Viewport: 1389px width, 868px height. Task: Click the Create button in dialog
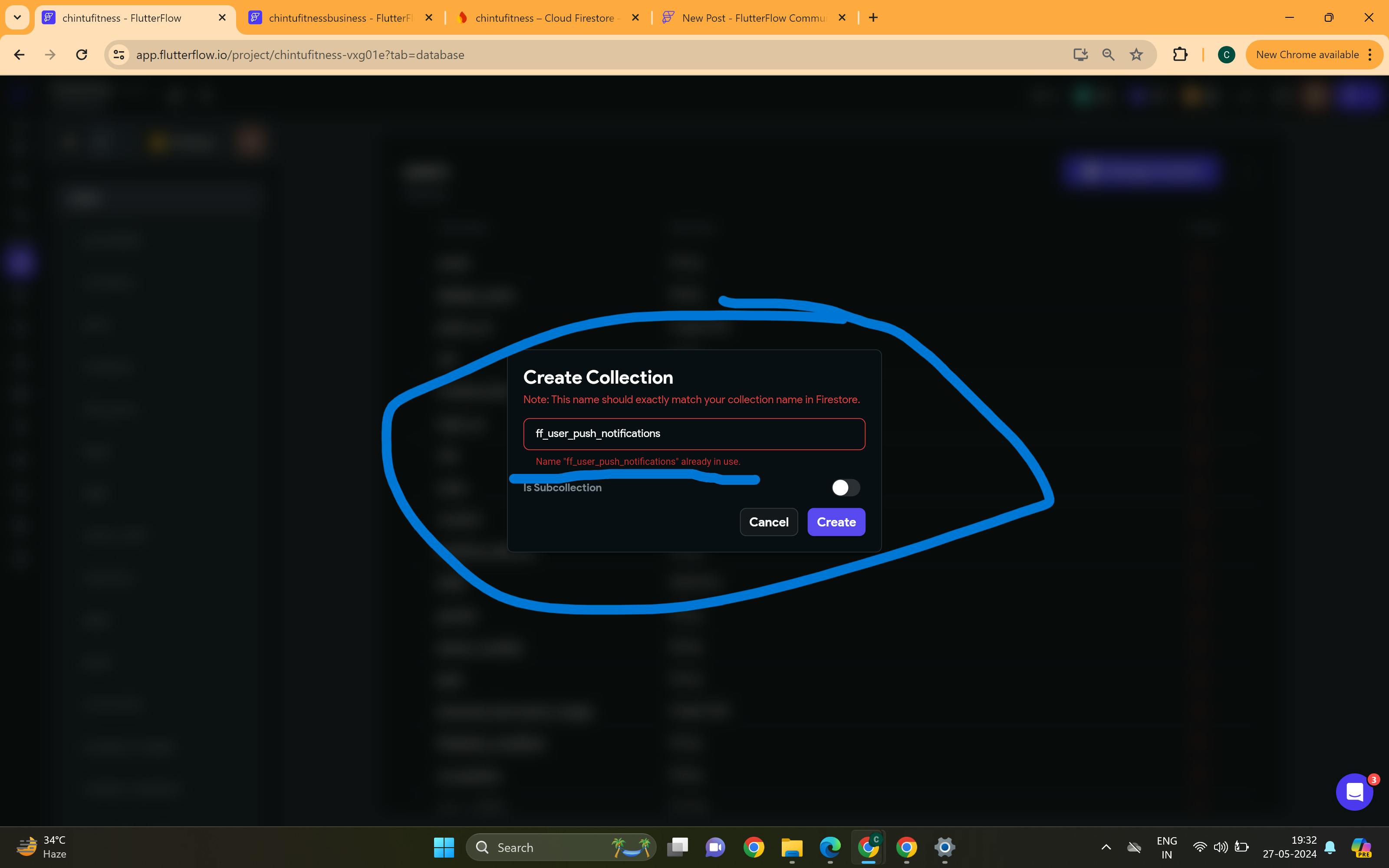tap(836, 522)
